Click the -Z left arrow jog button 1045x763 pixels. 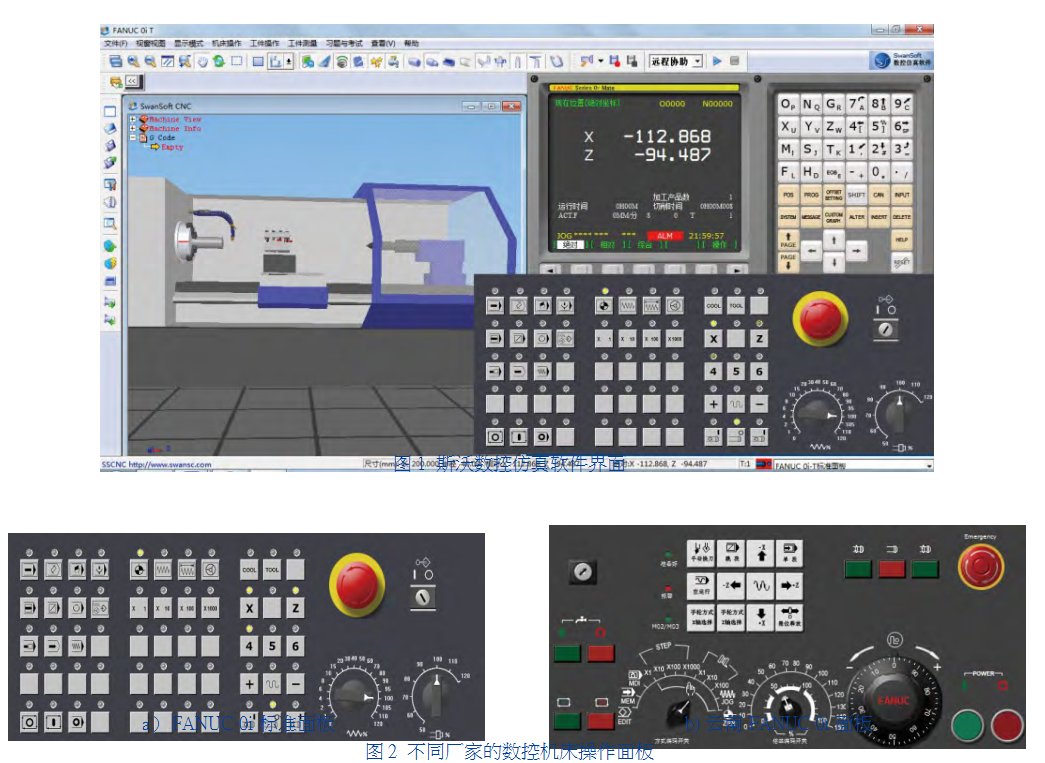click(x=731, y=586)
